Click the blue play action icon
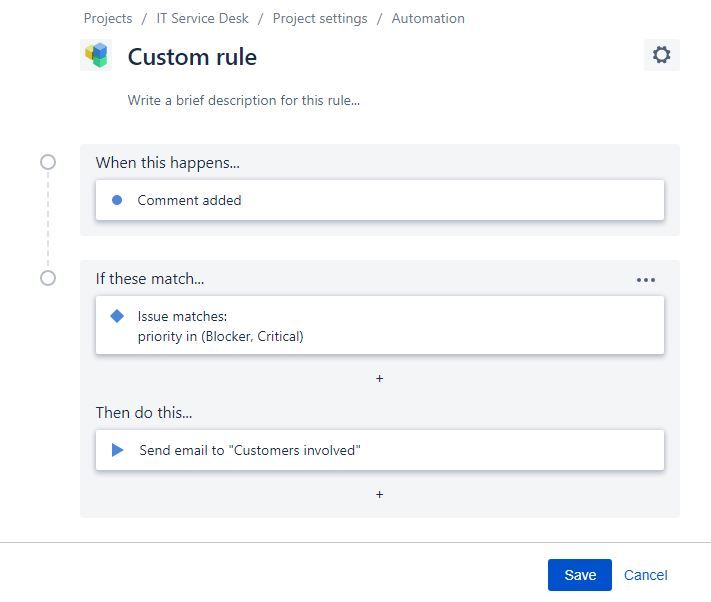The height and width of the screenshot is (602, 711). 117,450
